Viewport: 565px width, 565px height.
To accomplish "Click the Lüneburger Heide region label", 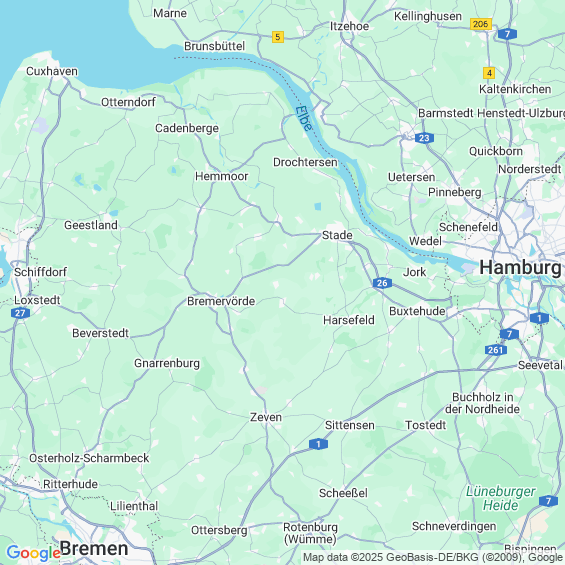I will [x=501, y=498].
